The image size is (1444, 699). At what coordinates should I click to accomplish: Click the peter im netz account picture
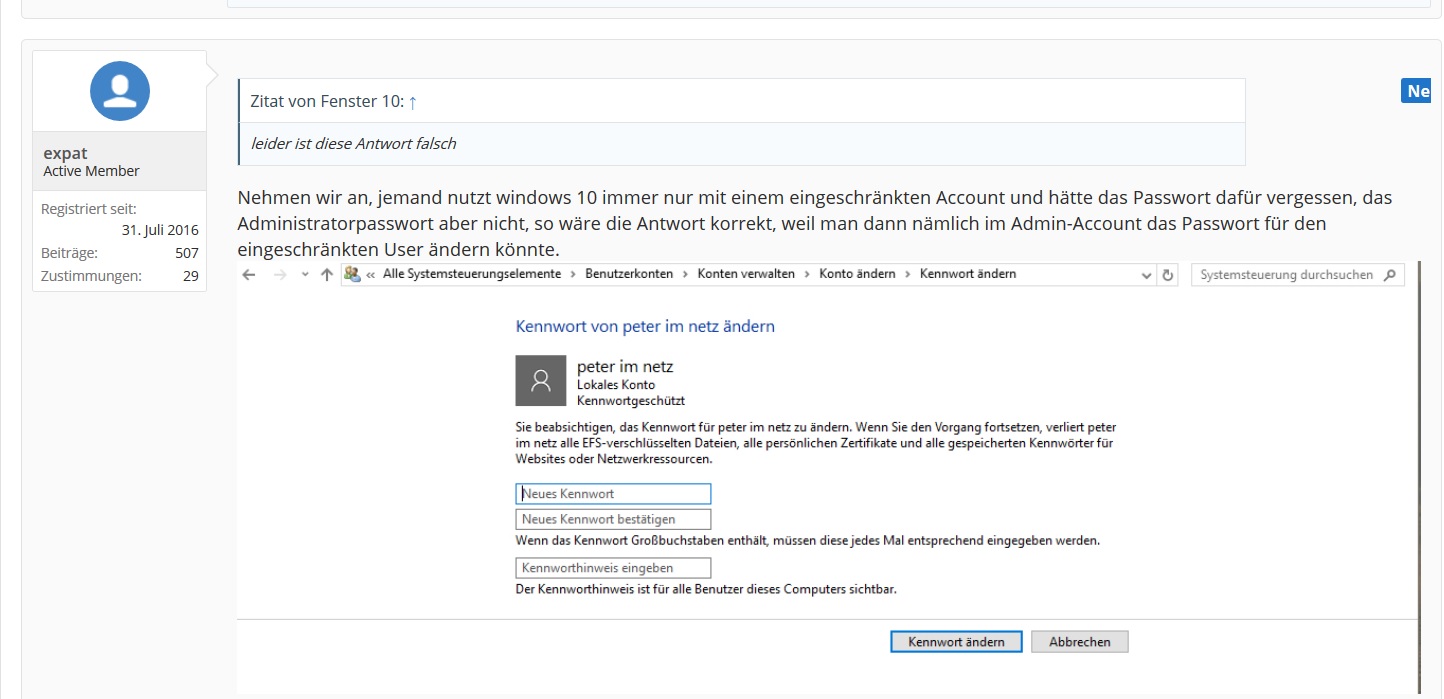540,380
